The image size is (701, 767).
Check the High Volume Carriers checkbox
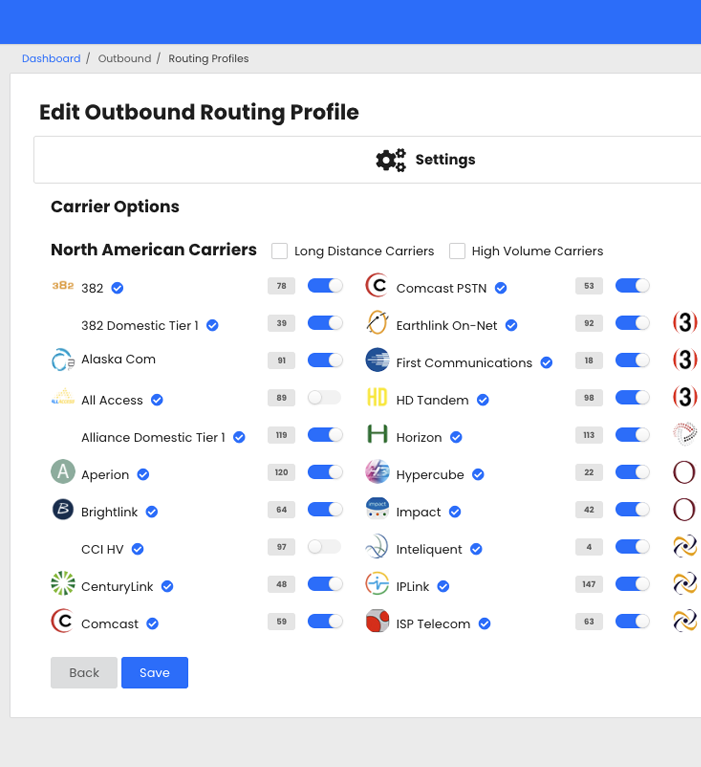click(457, 251)
